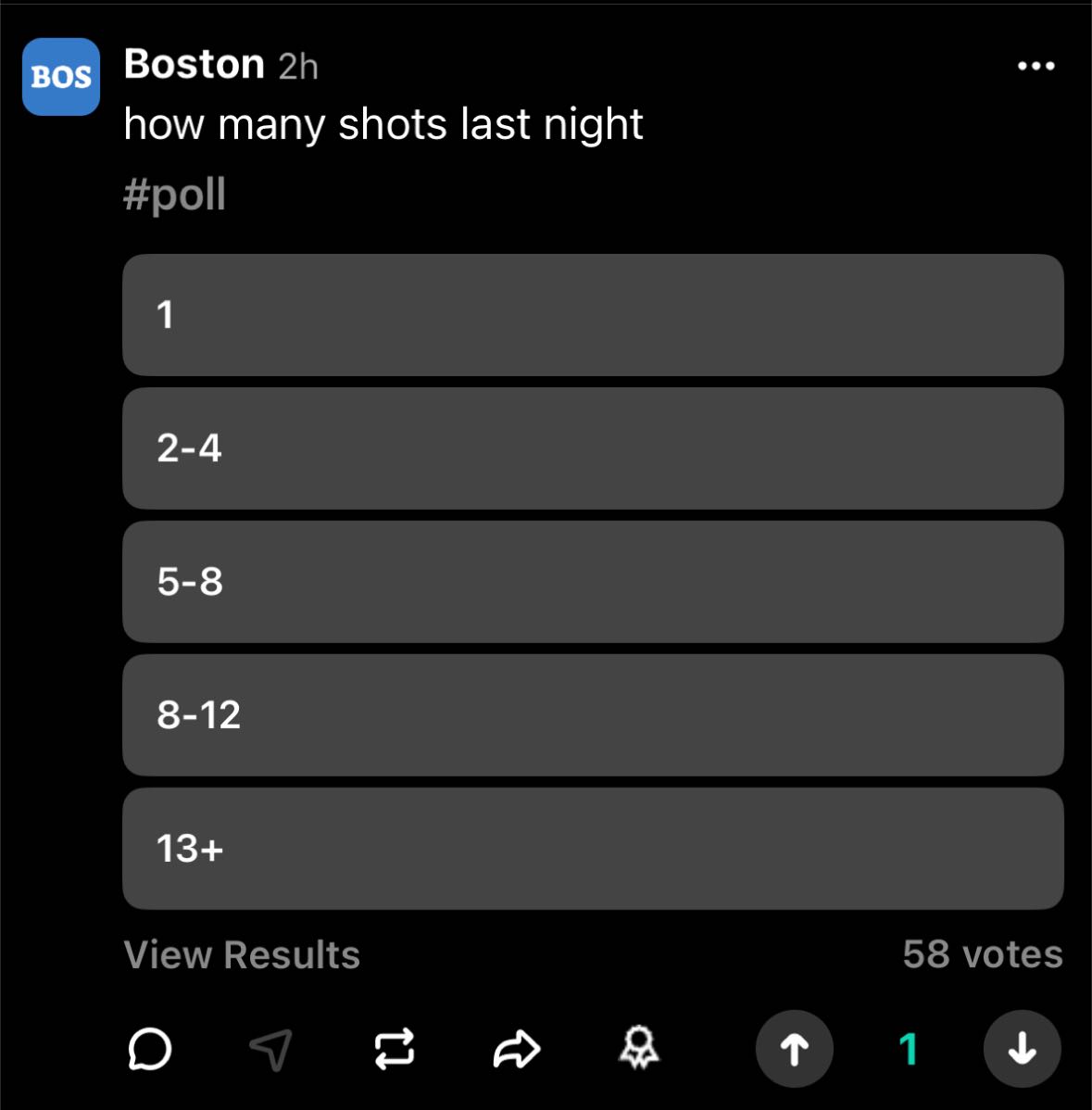Select poll option "1"
This screenshot has width=1092, height=1110.
click(593, 315)
